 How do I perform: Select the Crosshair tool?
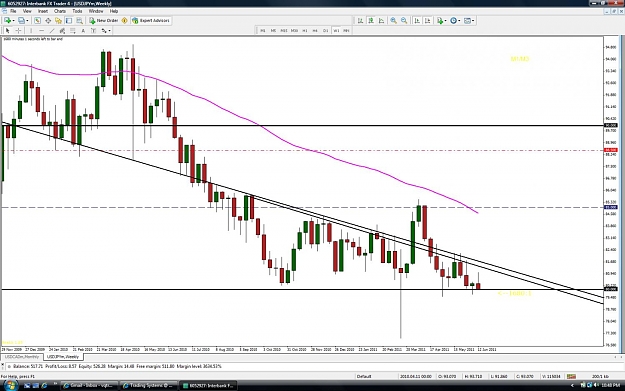coord(18,31)
